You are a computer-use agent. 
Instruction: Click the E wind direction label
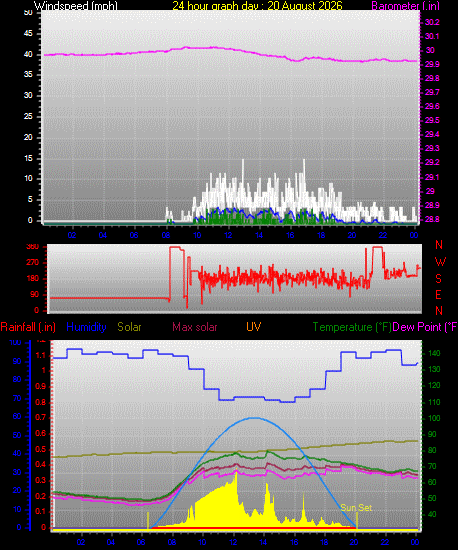tap(438, 295)
